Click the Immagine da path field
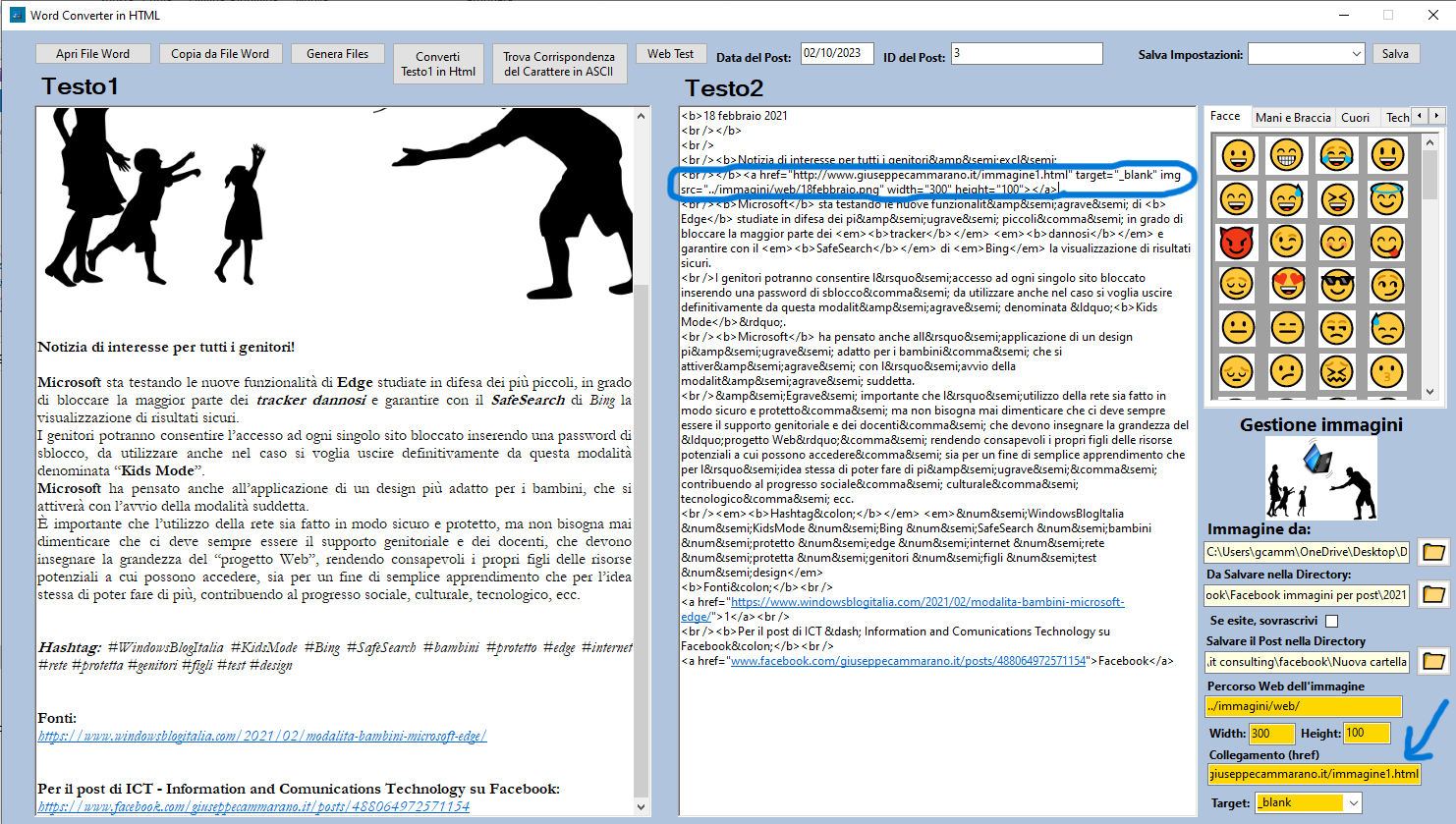This screenshot has width=1456, height=824. point(1308,552)
